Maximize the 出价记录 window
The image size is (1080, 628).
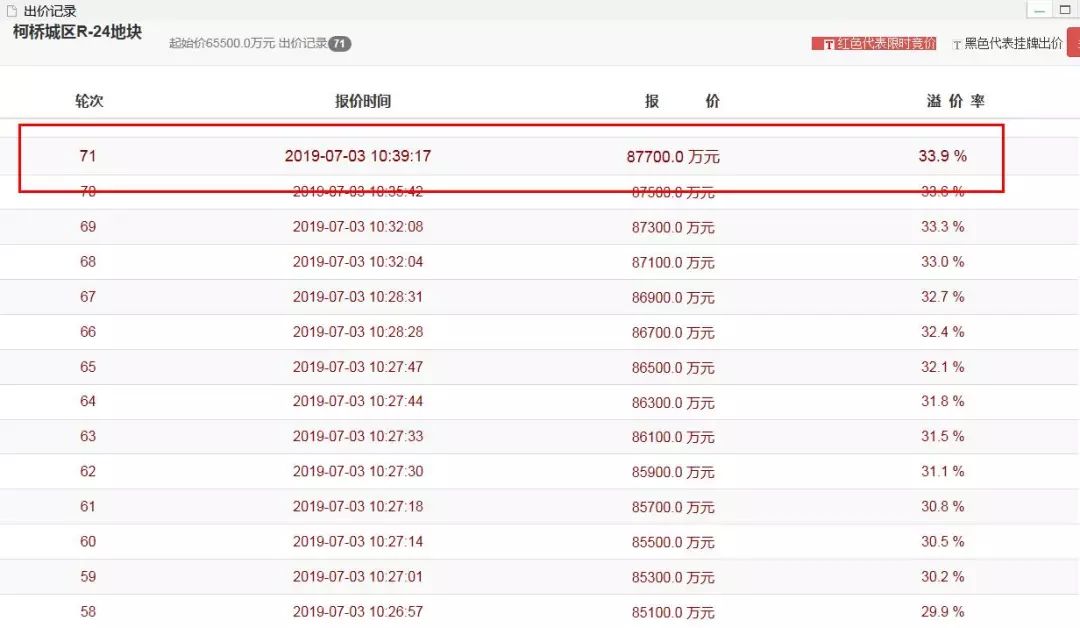tap(1064, 10)
